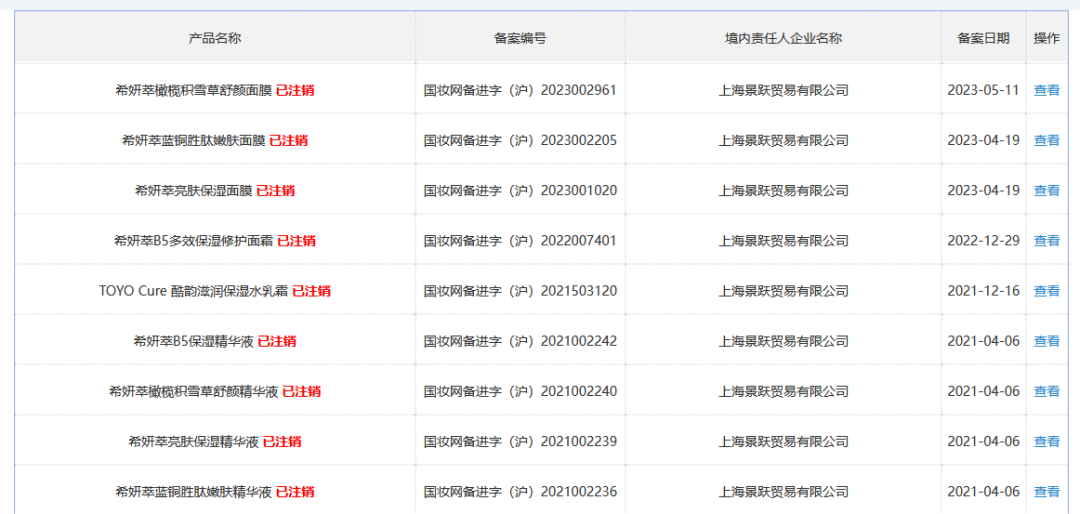Select product name 希妍萃橄榄积雪草舒颜精华液
Viewport: 1080px width, 514px height.
tap(194, 391)
